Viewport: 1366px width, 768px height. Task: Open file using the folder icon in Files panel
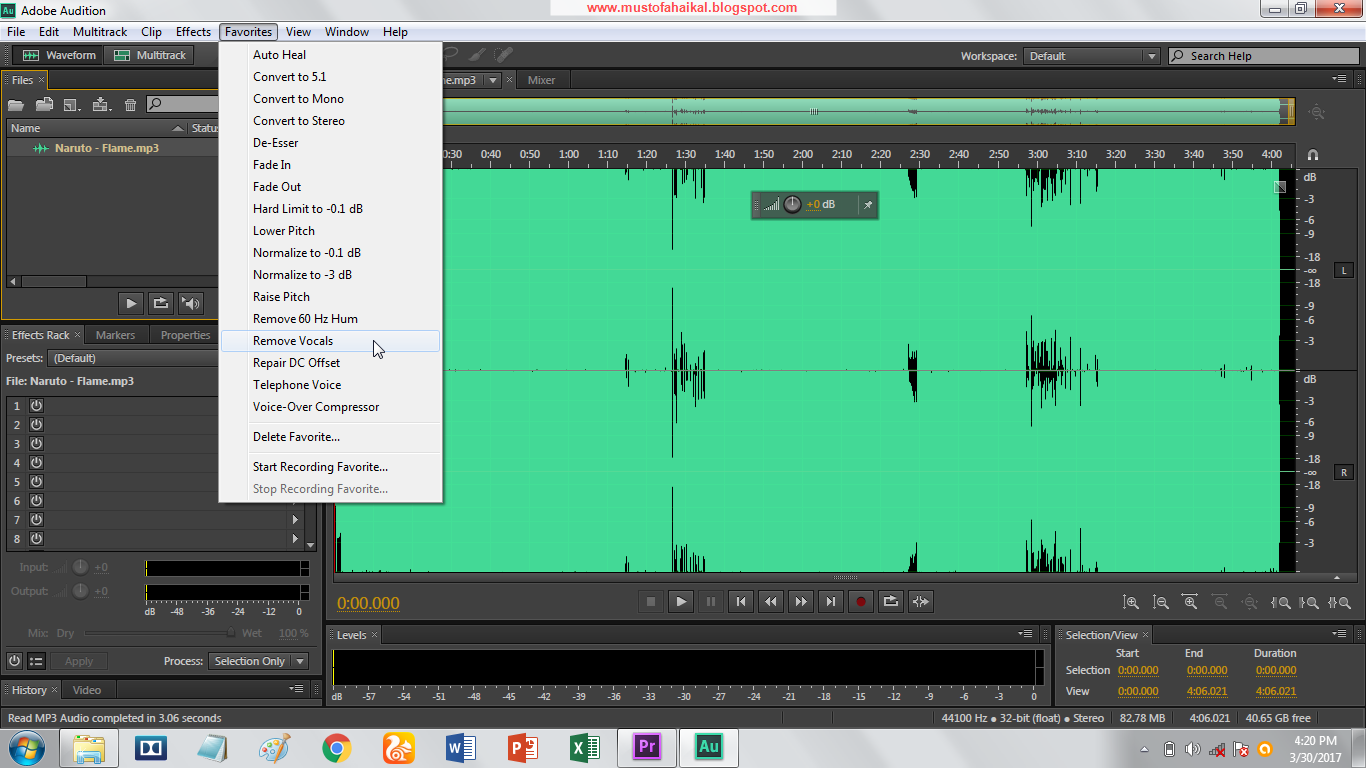click(16, 104)
